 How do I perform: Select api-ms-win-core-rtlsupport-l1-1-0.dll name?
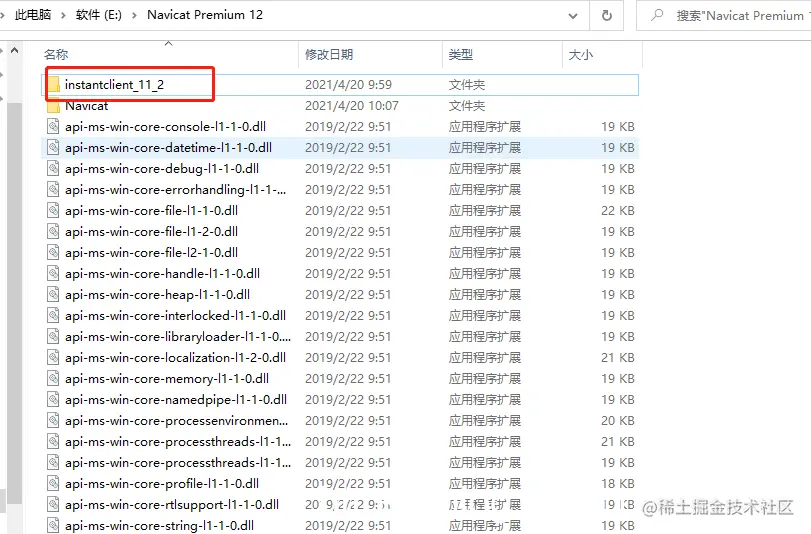[x=172, y=505]
